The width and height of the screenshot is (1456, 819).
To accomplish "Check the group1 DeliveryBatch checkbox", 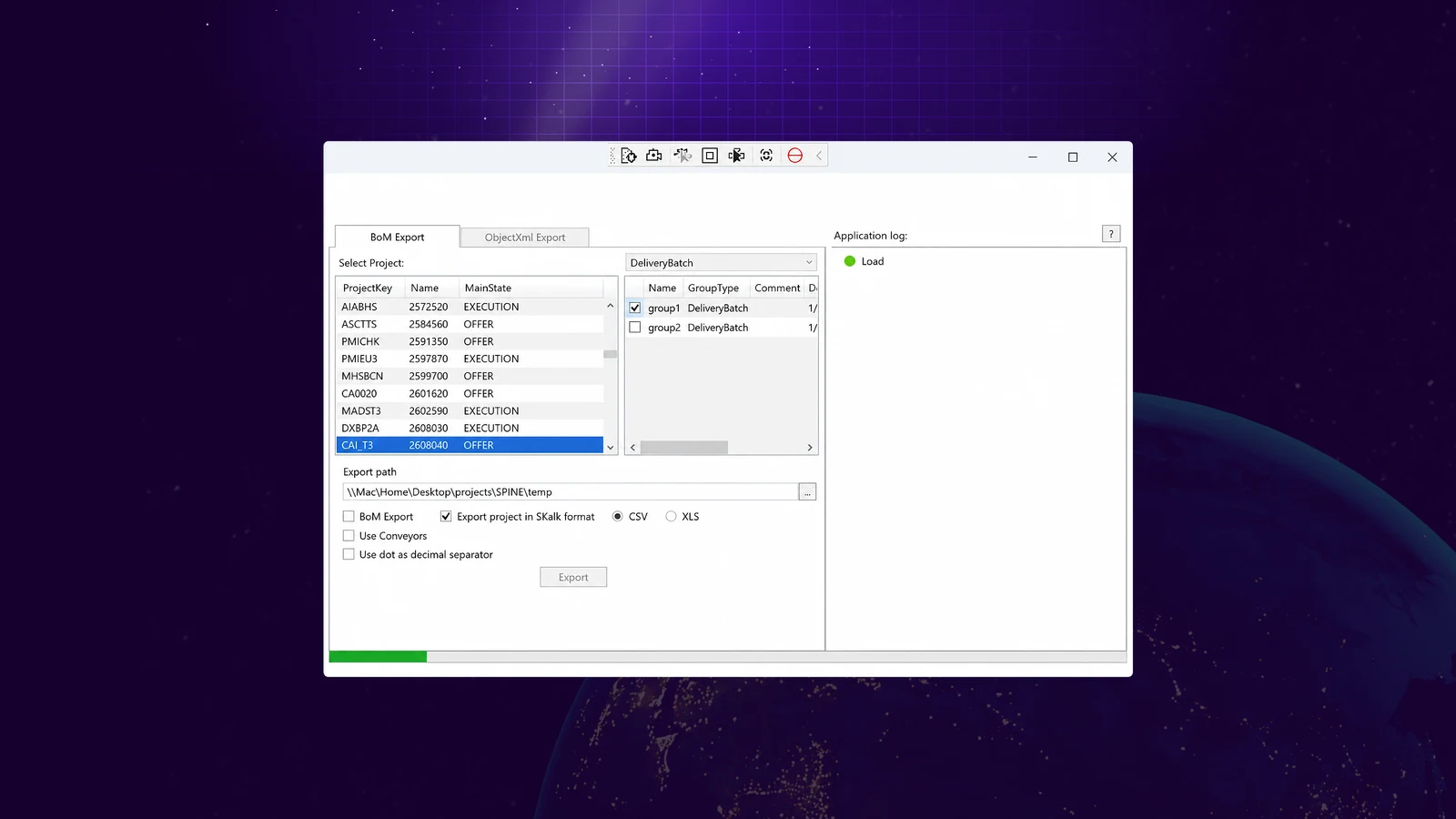I will (635, 308).
